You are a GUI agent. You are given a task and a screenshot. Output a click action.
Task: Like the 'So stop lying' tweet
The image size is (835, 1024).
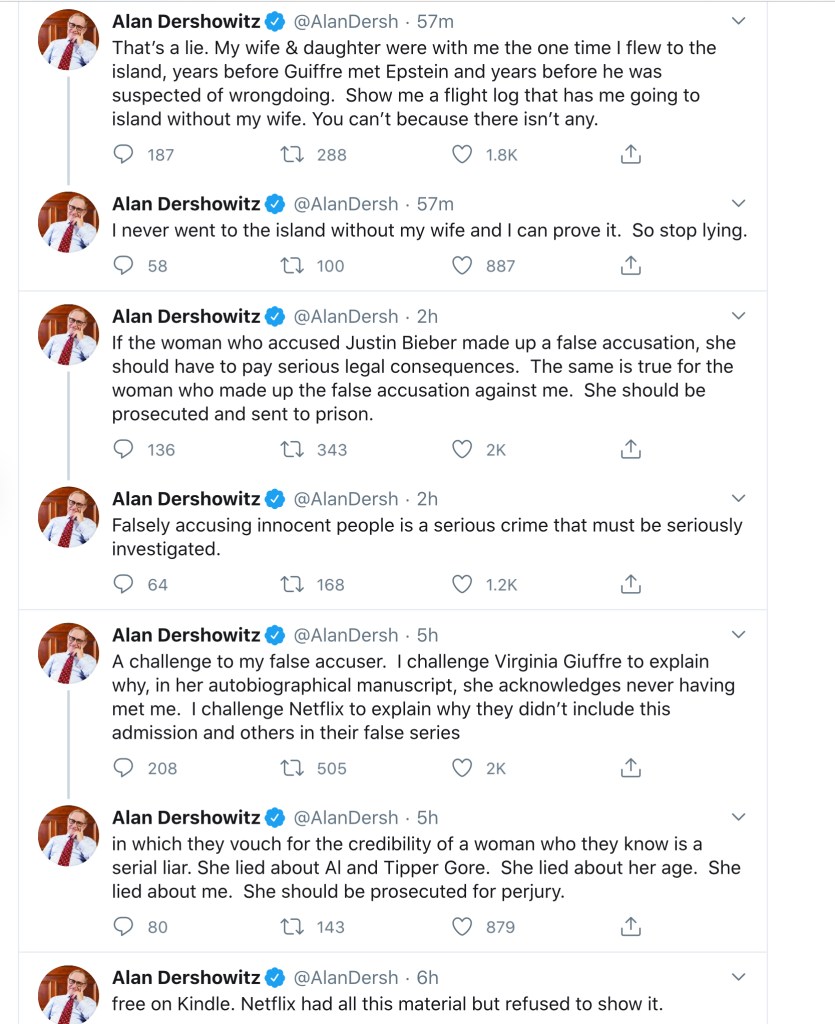coord(461,265)
